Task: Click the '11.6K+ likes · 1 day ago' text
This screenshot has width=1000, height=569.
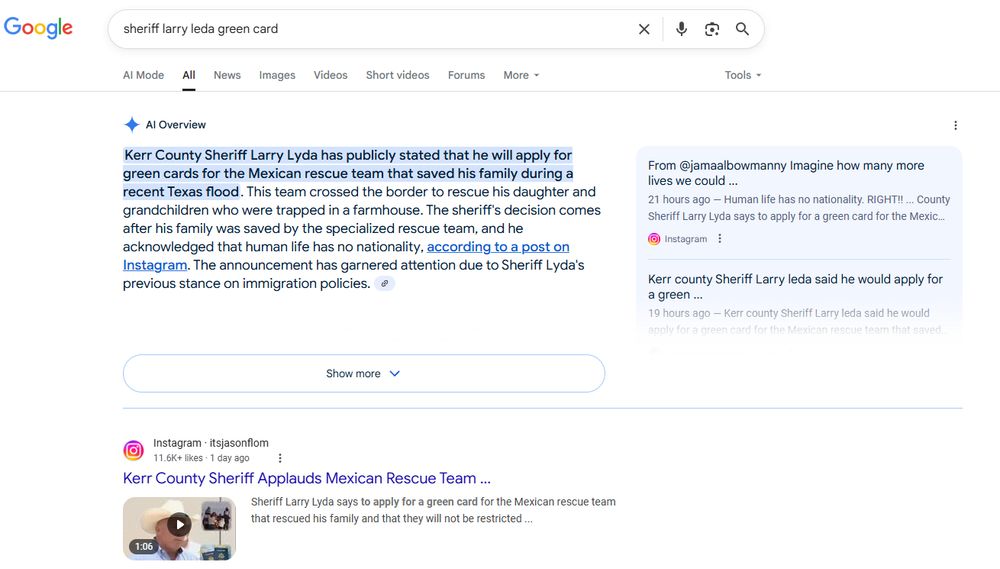Action: [x=201, y=458]
